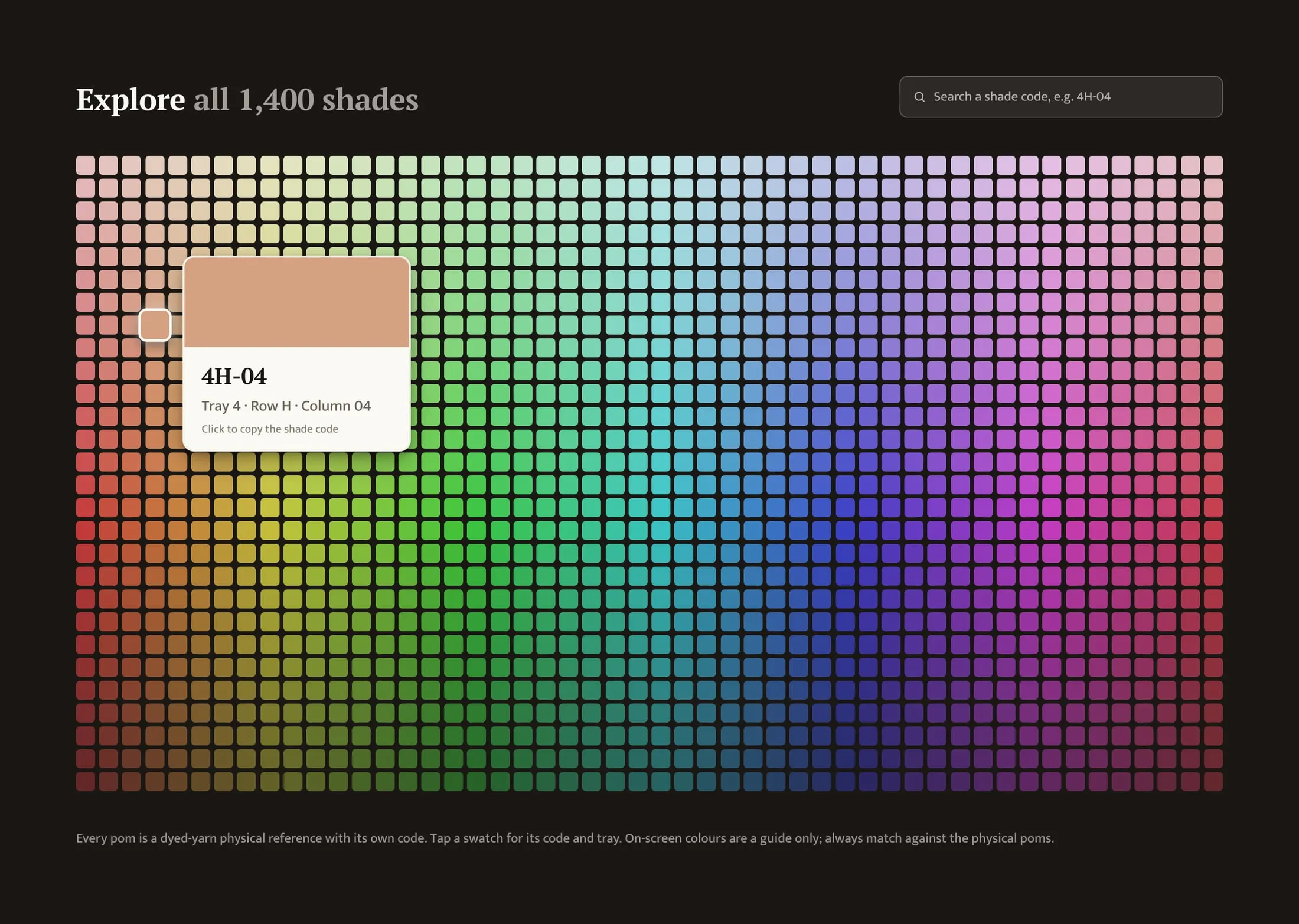Click the shade code search field

1060,97
